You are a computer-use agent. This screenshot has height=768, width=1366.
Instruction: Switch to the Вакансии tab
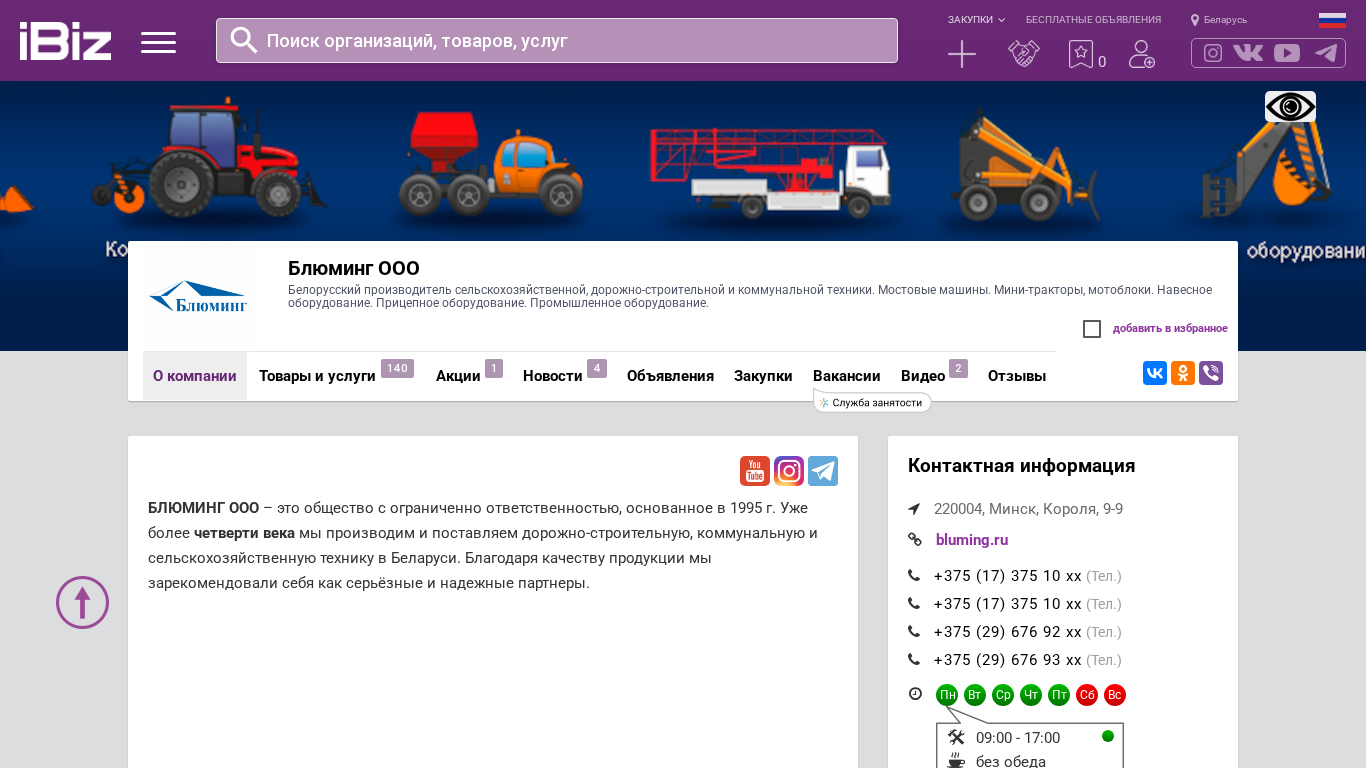pyautogui.click(x=847, y=376)
